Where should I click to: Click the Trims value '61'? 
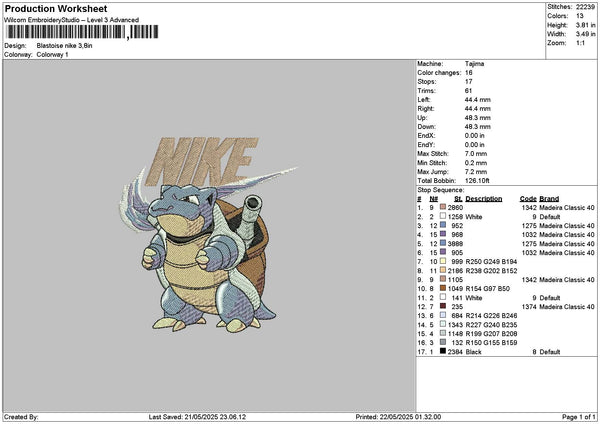click(x=469, y=91)
